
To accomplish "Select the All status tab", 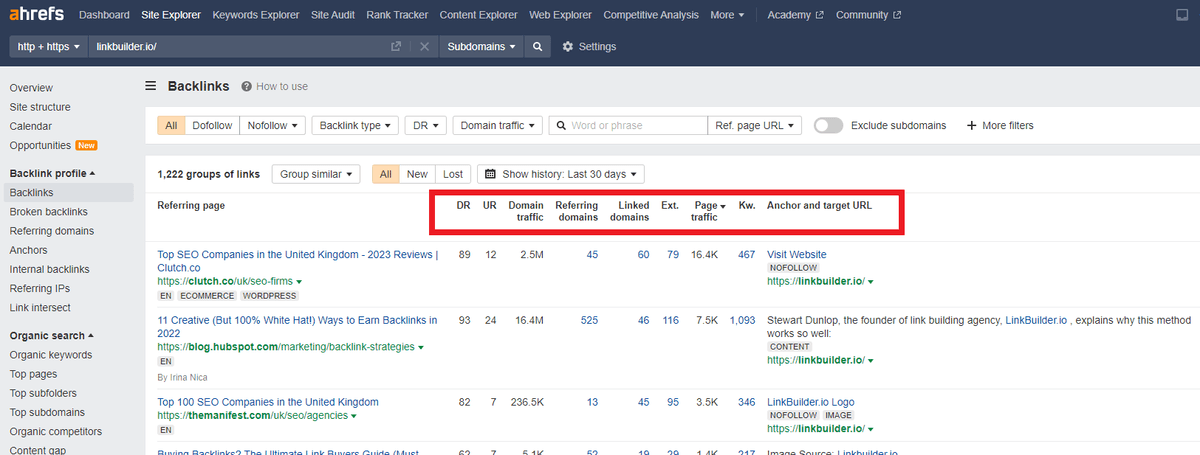I will 386,174.
